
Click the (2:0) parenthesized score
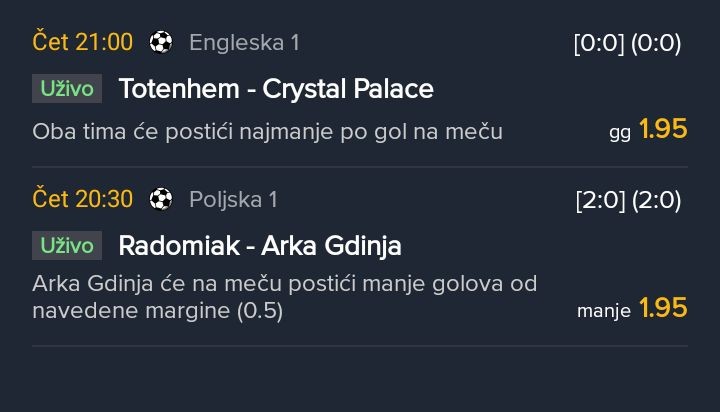tap(655, 200)
